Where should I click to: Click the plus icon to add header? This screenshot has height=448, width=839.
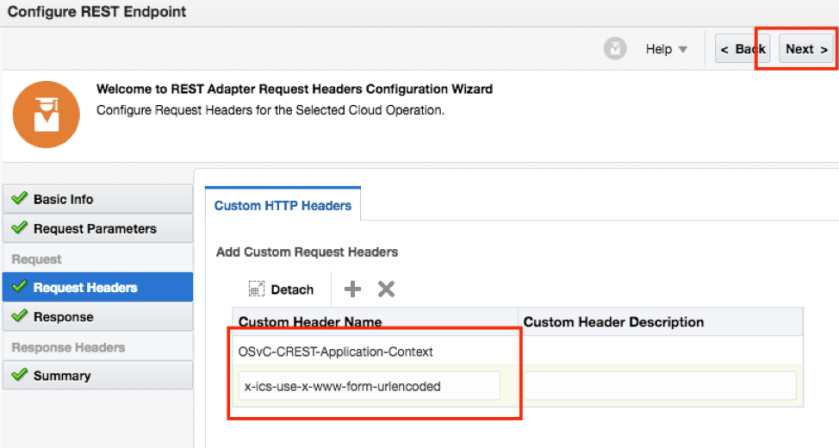(352, 289)
